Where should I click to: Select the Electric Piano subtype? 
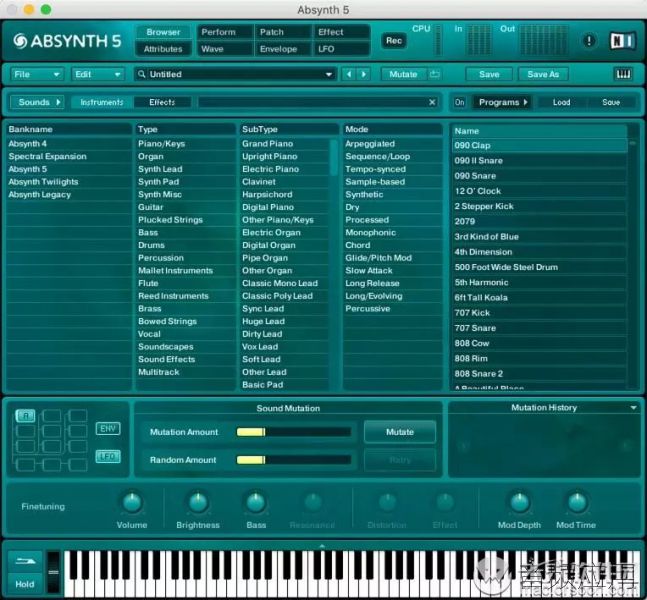click(x=285, y=169)
